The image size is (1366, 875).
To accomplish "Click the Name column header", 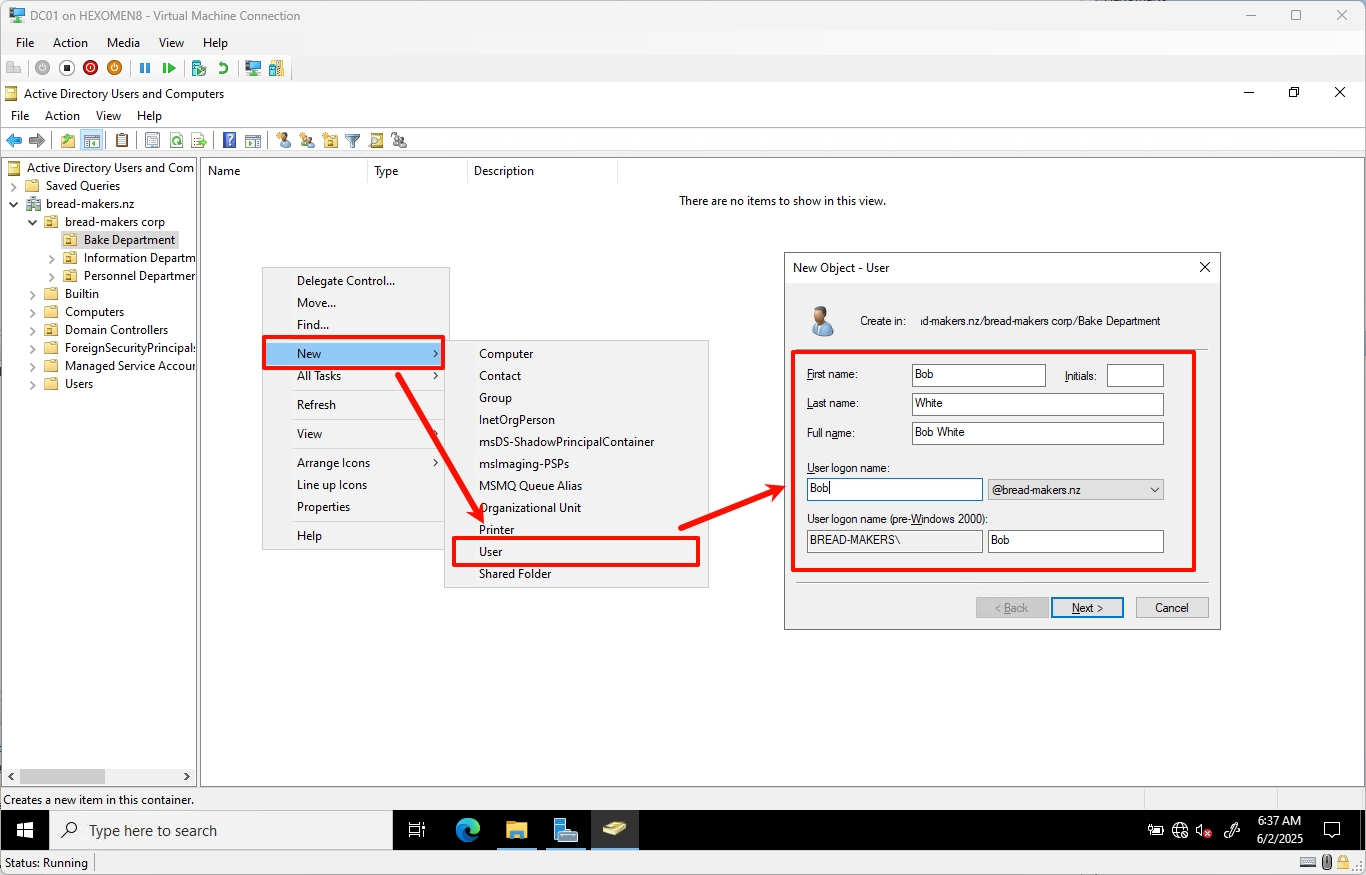I will click(x=285, y=171).
